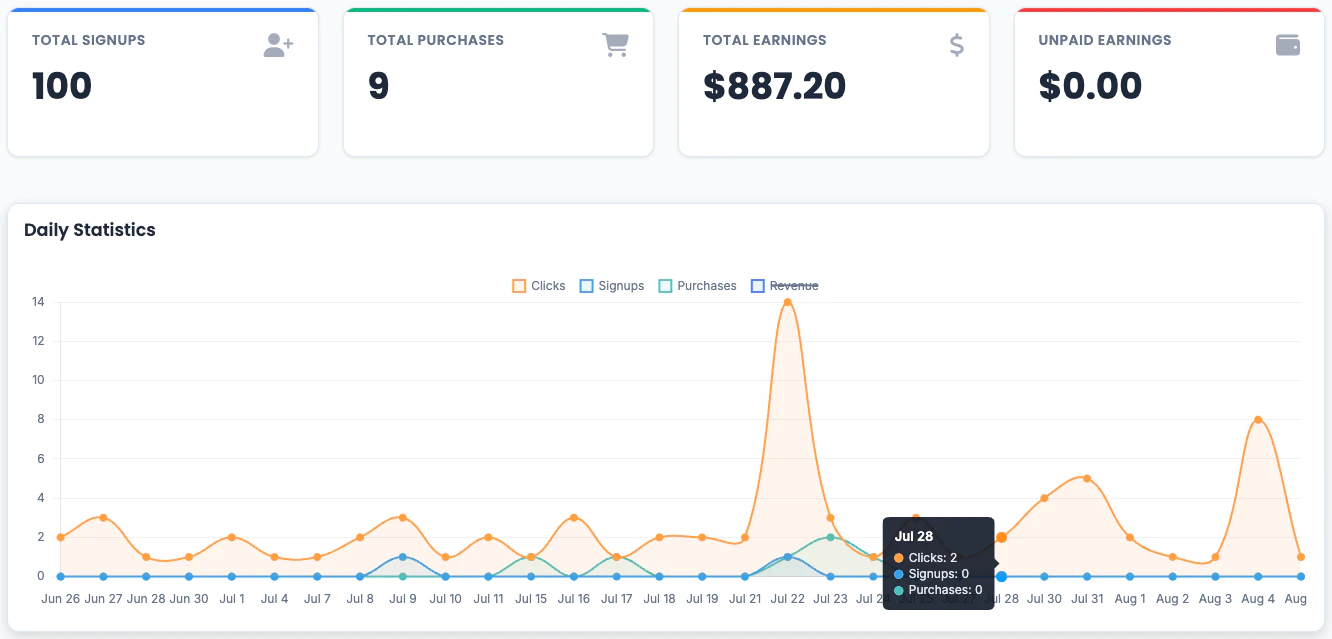Click the orange Clicks legend square

click(x=518, y=285)
